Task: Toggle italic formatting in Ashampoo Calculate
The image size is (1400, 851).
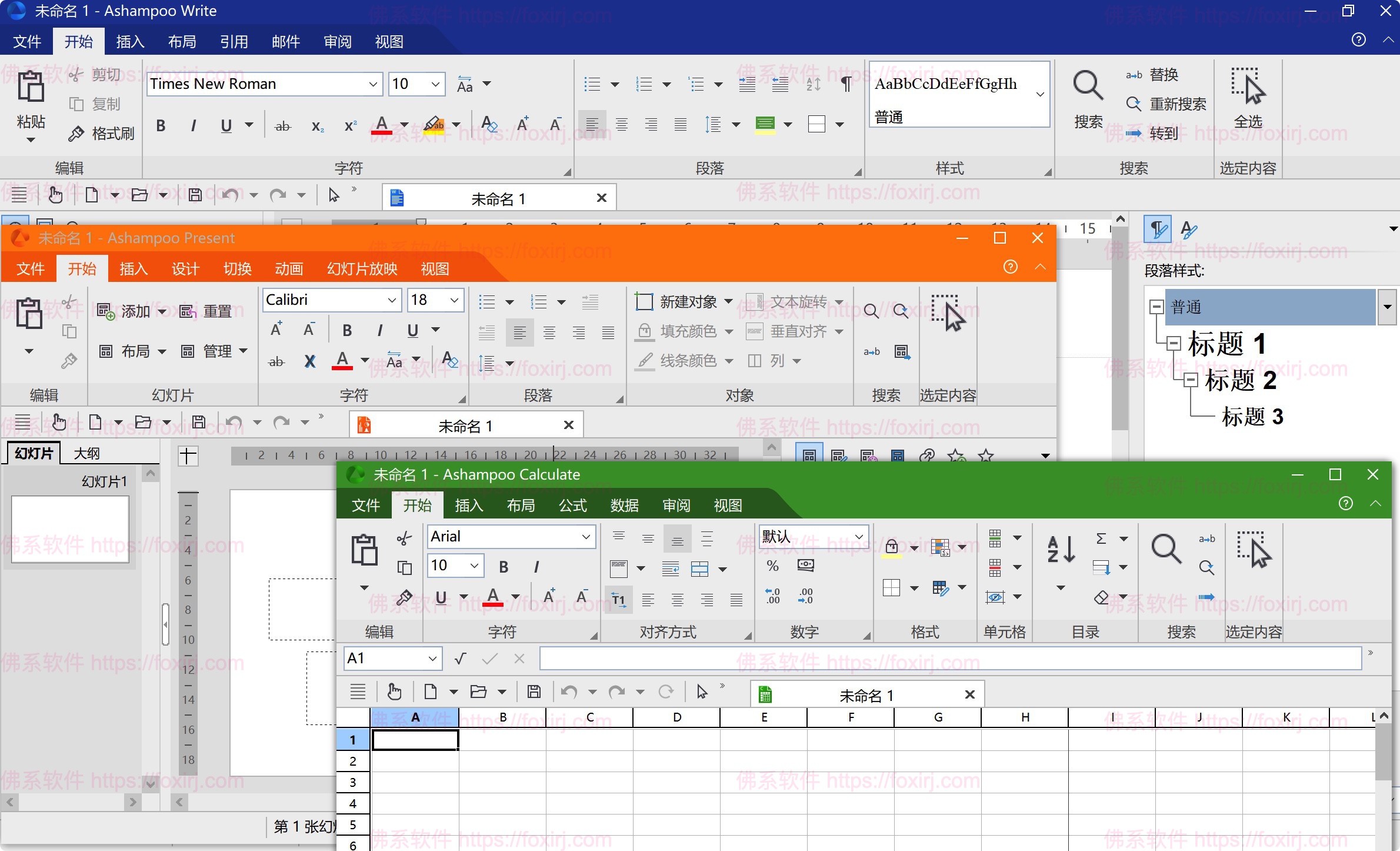Action: (x=536, y=566)
